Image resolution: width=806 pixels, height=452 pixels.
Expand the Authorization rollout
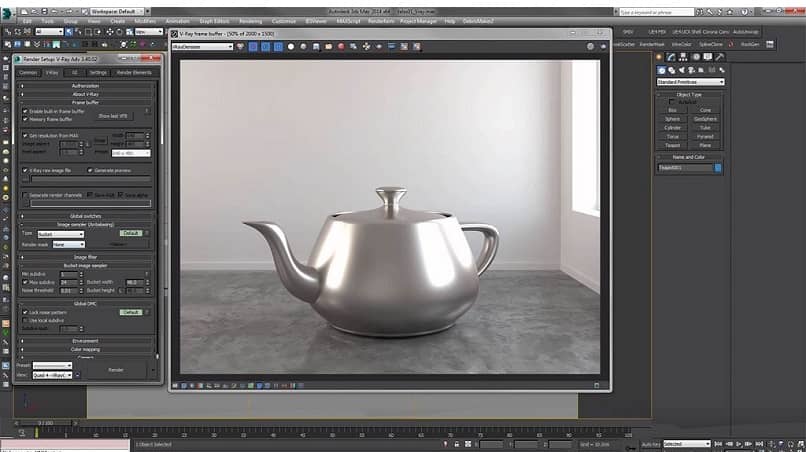(85, 86)
